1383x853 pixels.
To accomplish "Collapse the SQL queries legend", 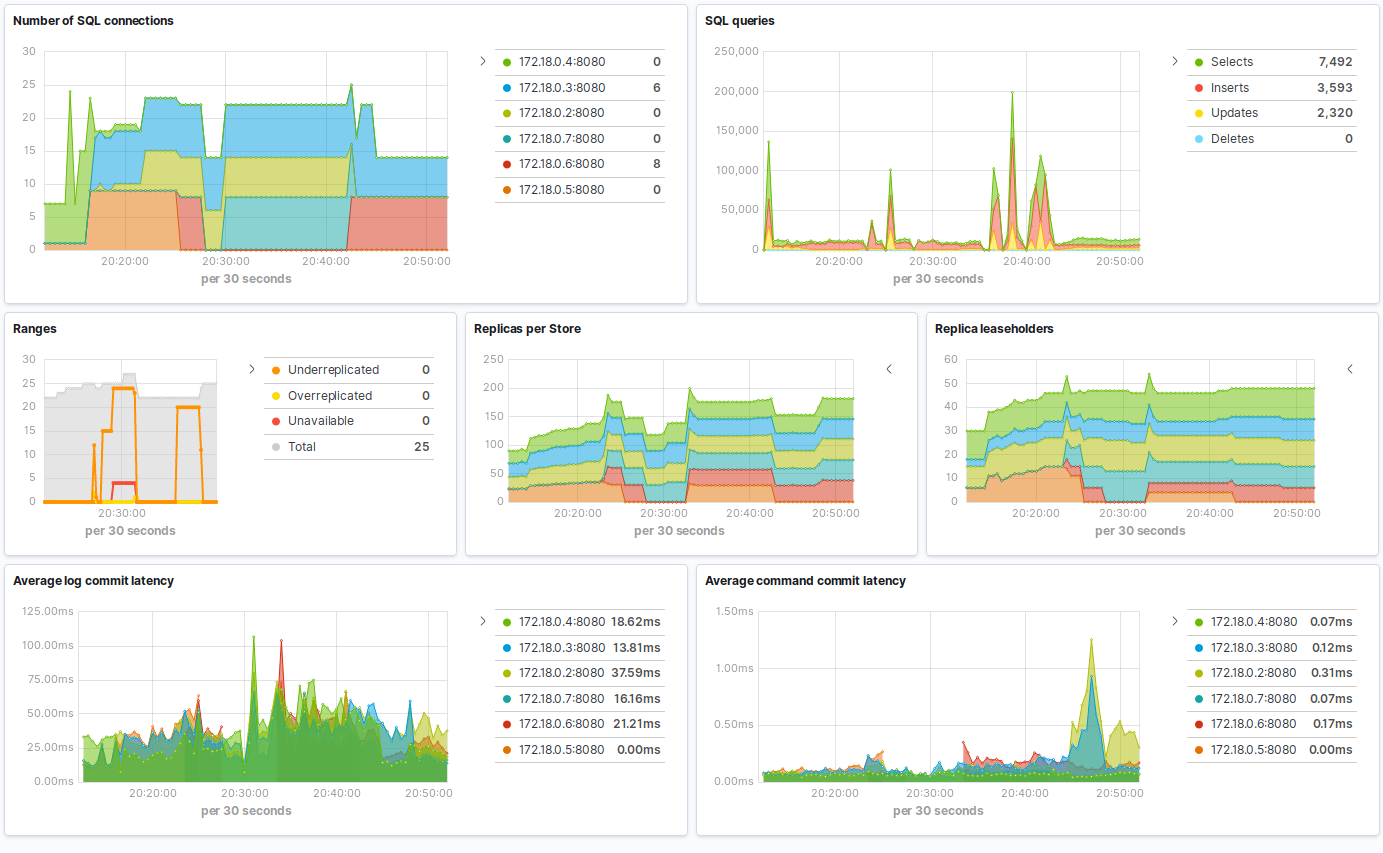I will click(1174, 60).
